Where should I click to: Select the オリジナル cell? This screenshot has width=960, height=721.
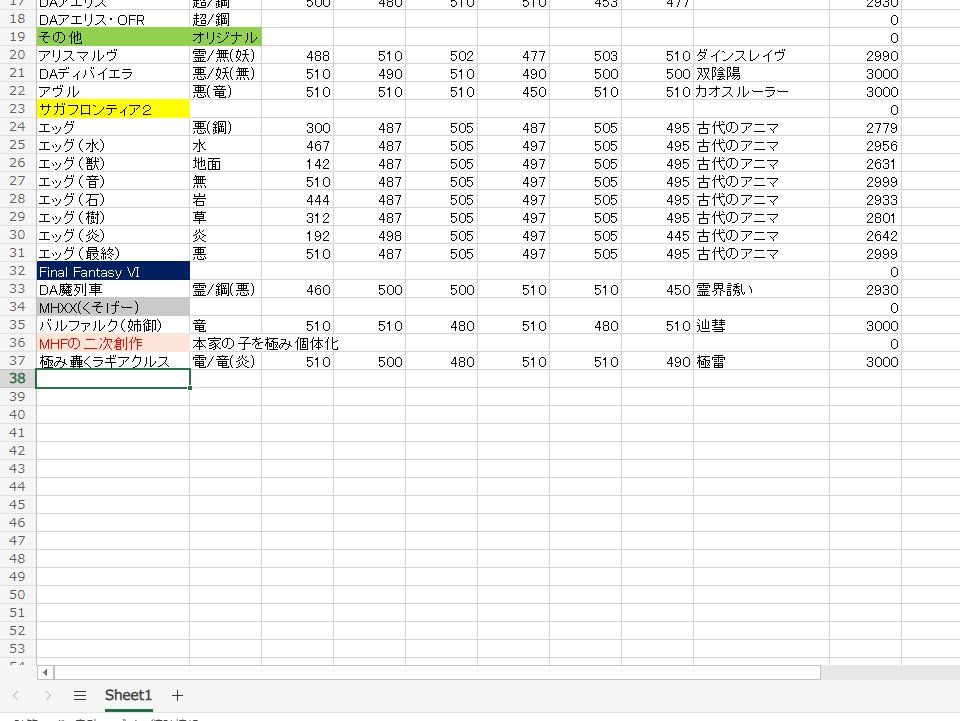pos(225,37)
